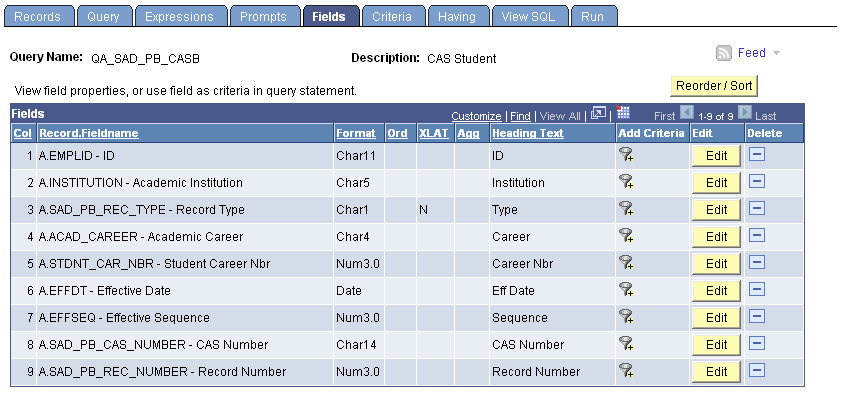Edit the Student Career Nbr field
The height and width of the screenshot is (396, 844).
pos(716,264)
